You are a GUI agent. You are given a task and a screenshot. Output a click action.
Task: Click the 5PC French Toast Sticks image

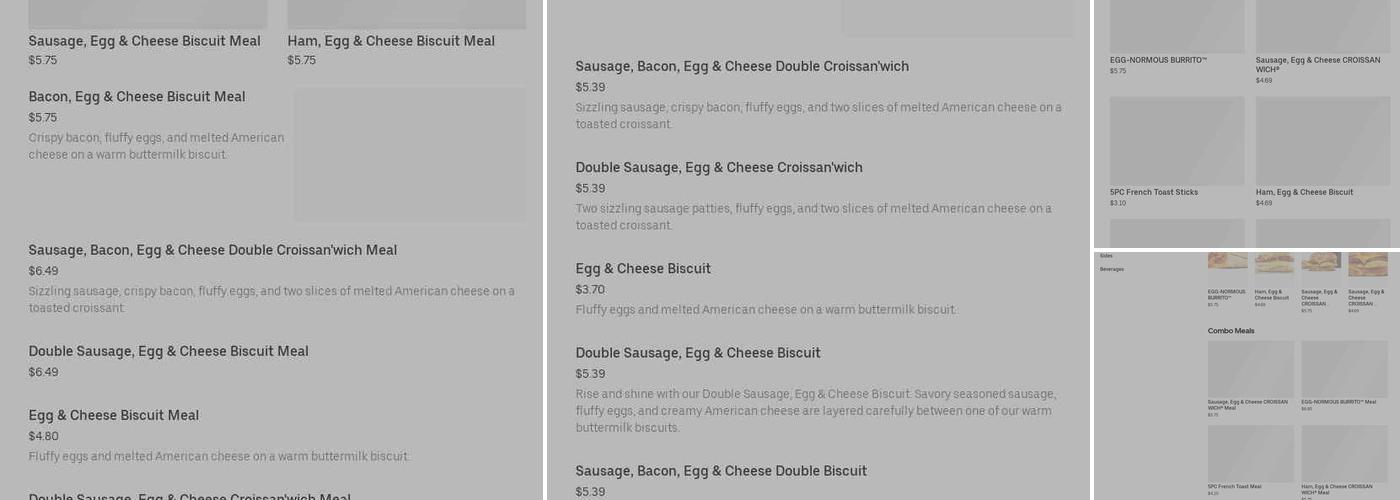1176,140
